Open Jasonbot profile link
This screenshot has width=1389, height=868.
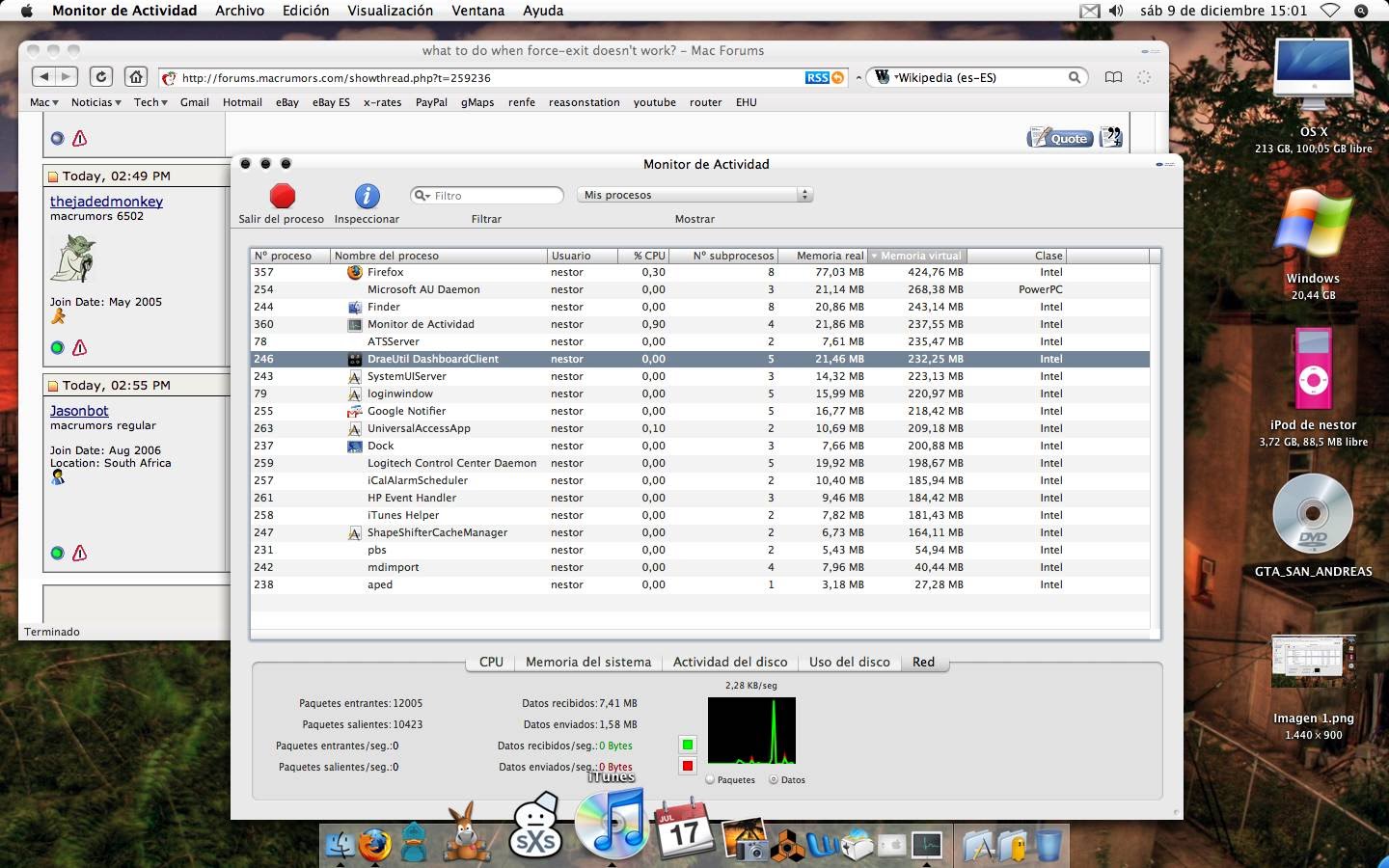pyautogui.click(x=79, y=411)
